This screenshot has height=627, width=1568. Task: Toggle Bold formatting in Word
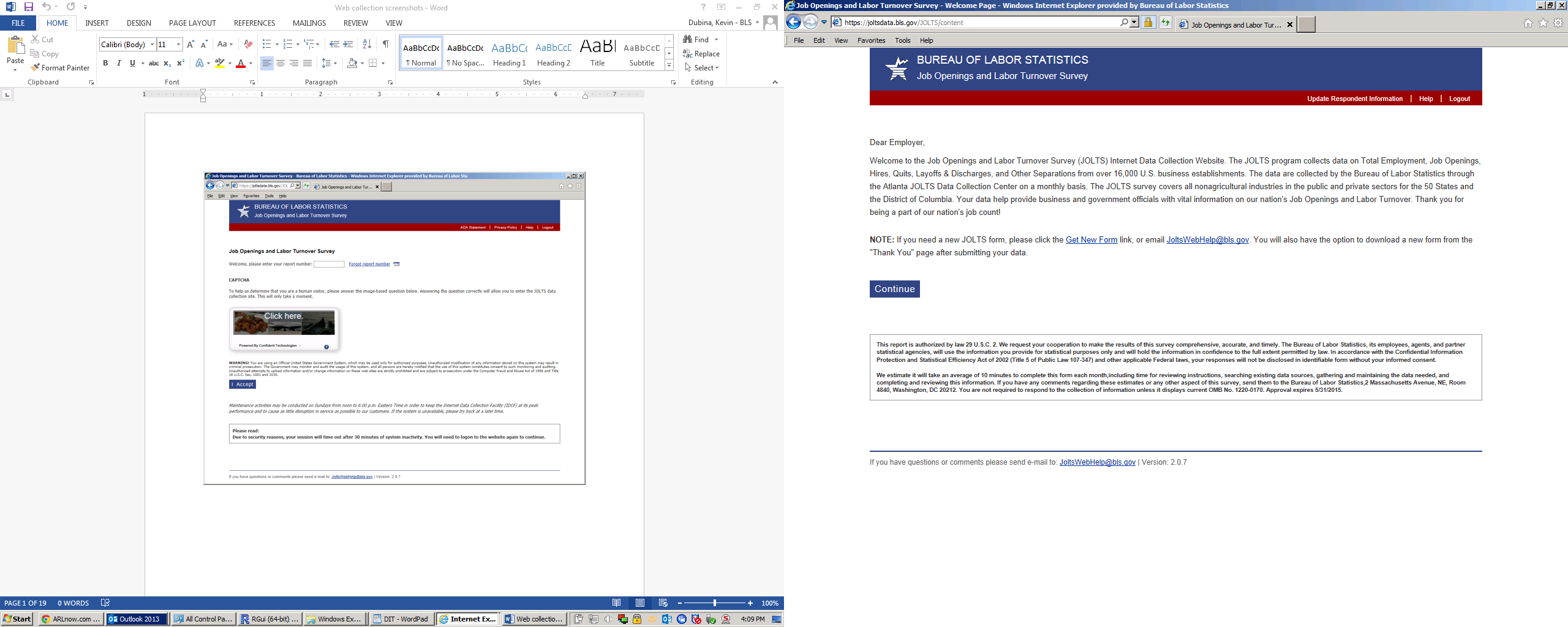click(105, 63)
